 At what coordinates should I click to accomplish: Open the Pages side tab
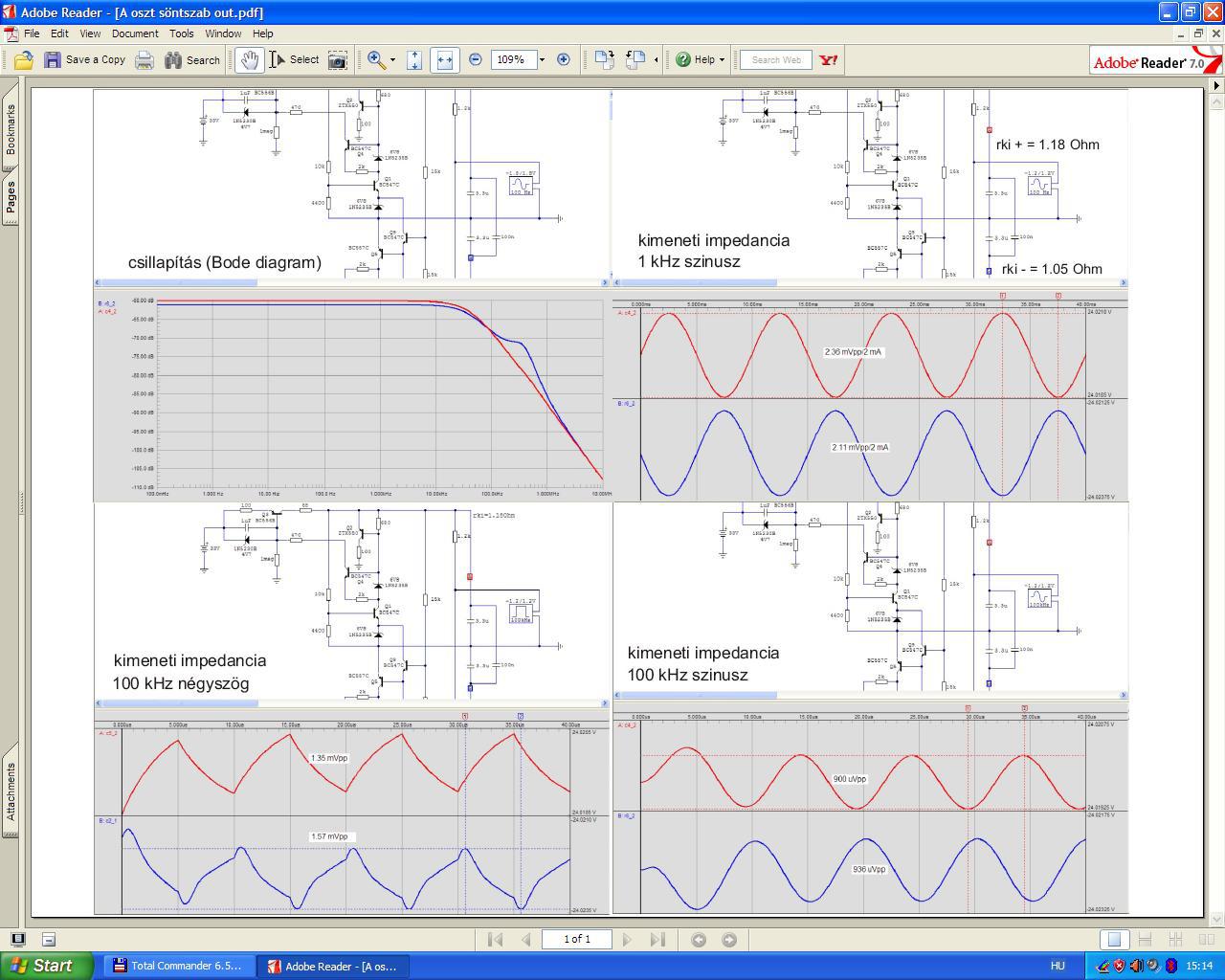pyautogui.click(x=11, y=199)
